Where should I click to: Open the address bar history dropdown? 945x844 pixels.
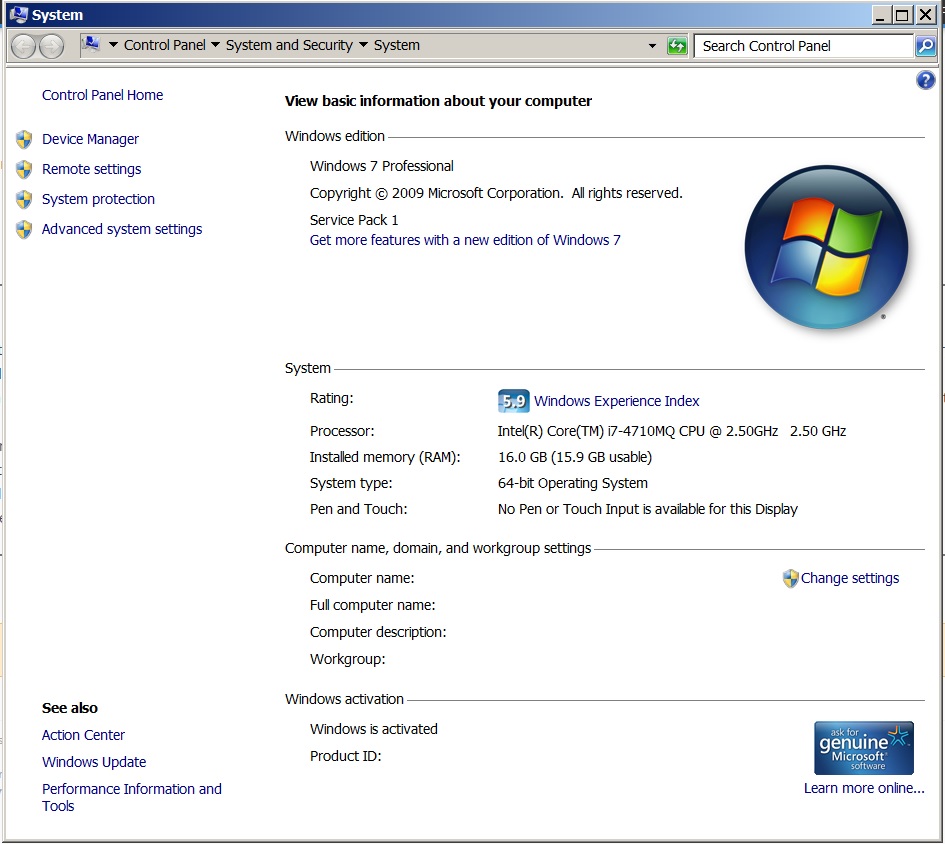coord(652,46)
